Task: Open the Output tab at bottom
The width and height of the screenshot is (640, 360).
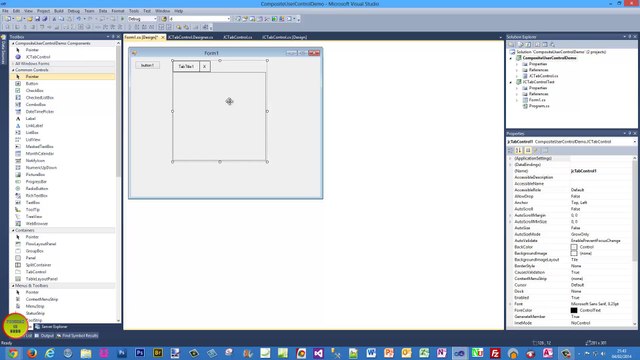Action: [x=44, y=336]
